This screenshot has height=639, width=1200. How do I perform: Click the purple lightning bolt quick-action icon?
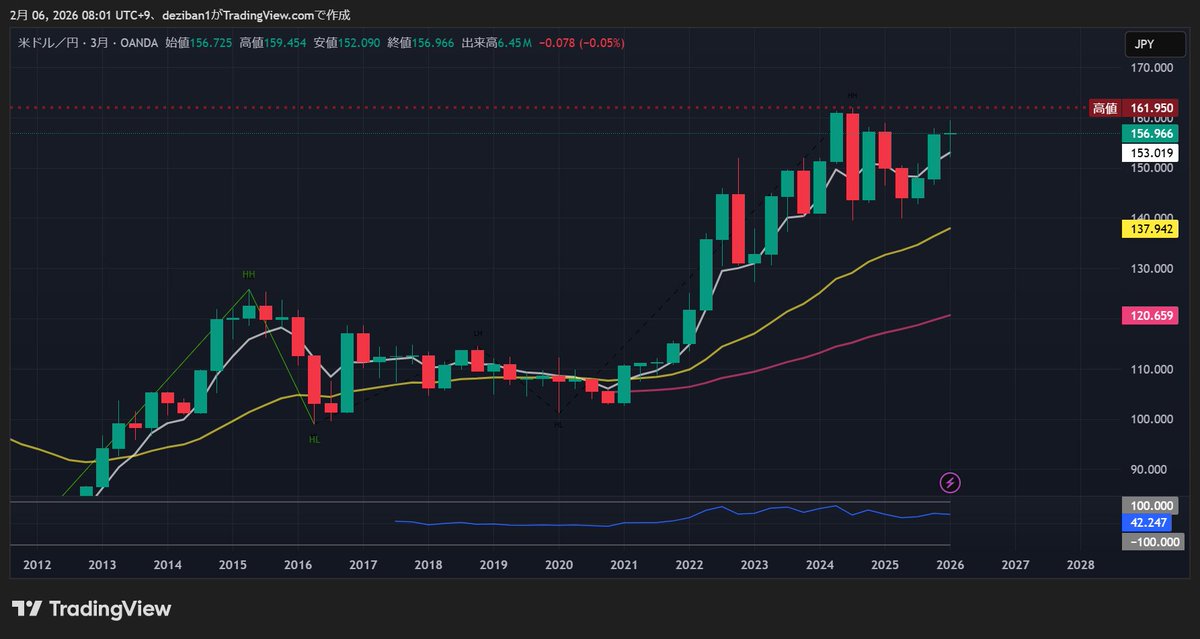pos(948,482)
